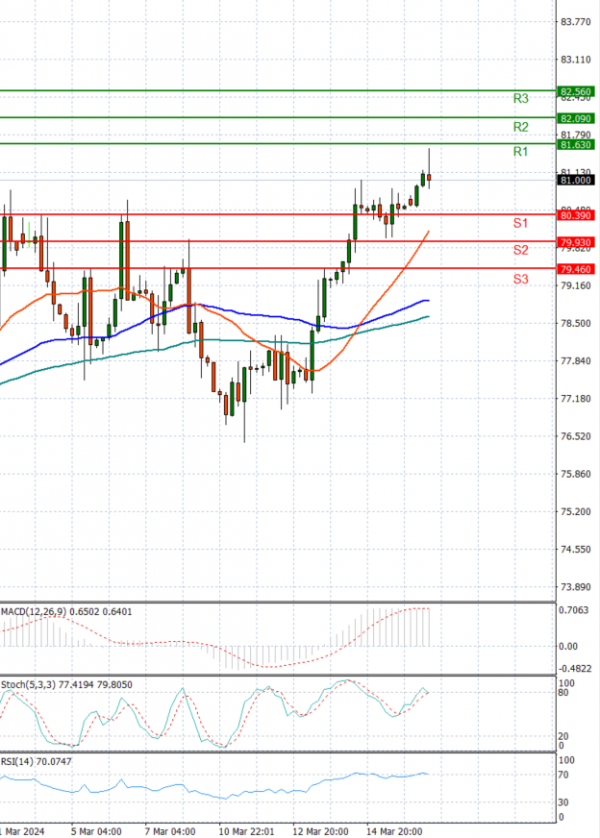Select the 10 Mar 22:01 time label
600x838 pixels.
[244, 831]
